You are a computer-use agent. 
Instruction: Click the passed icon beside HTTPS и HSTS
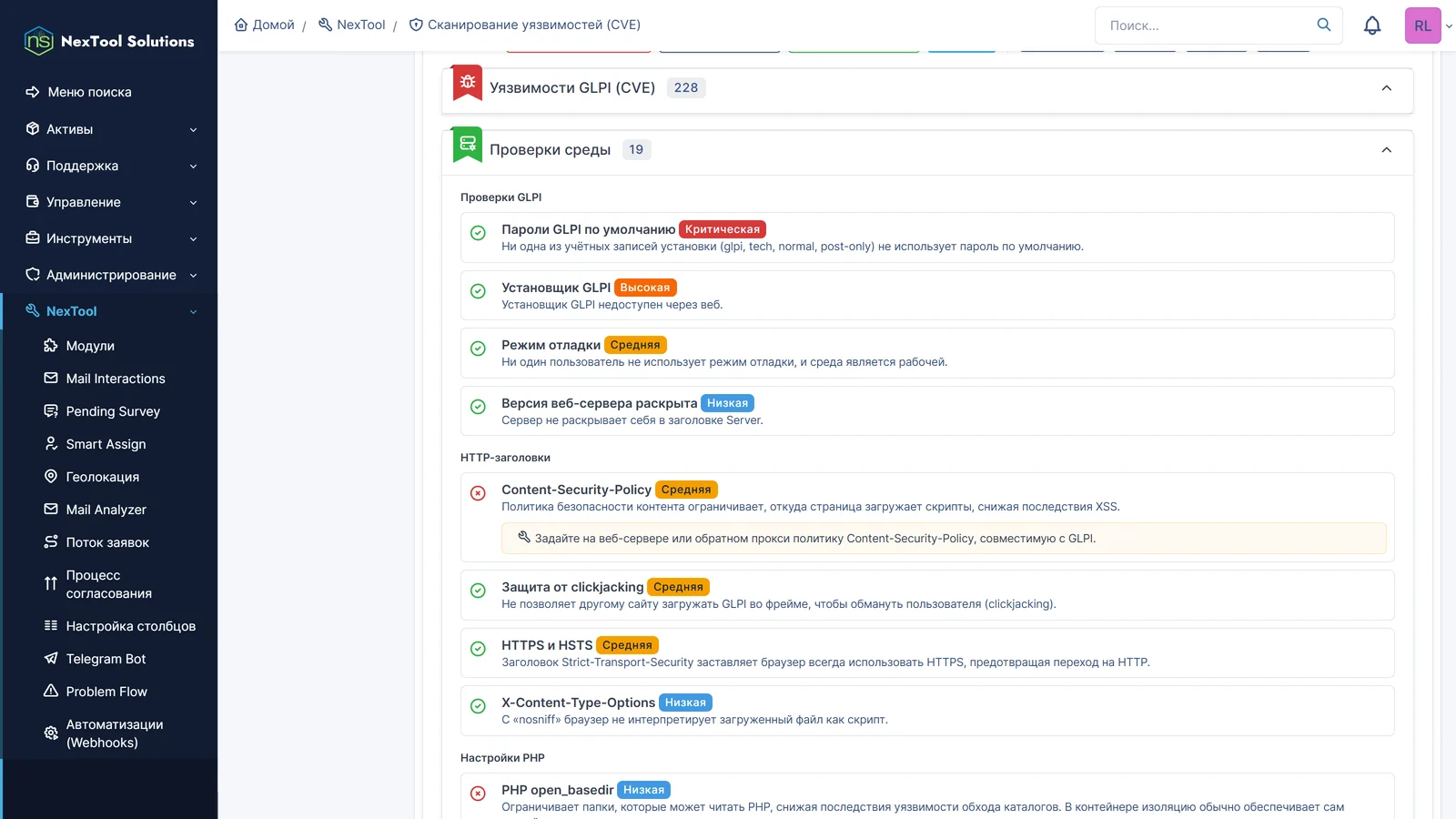478,649
